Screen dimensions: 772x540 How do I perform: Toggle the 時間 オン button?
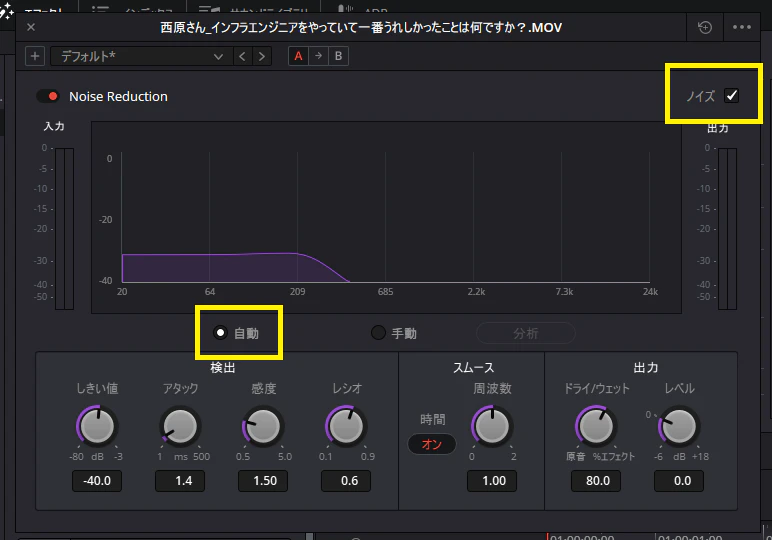[x=432, y=444]
